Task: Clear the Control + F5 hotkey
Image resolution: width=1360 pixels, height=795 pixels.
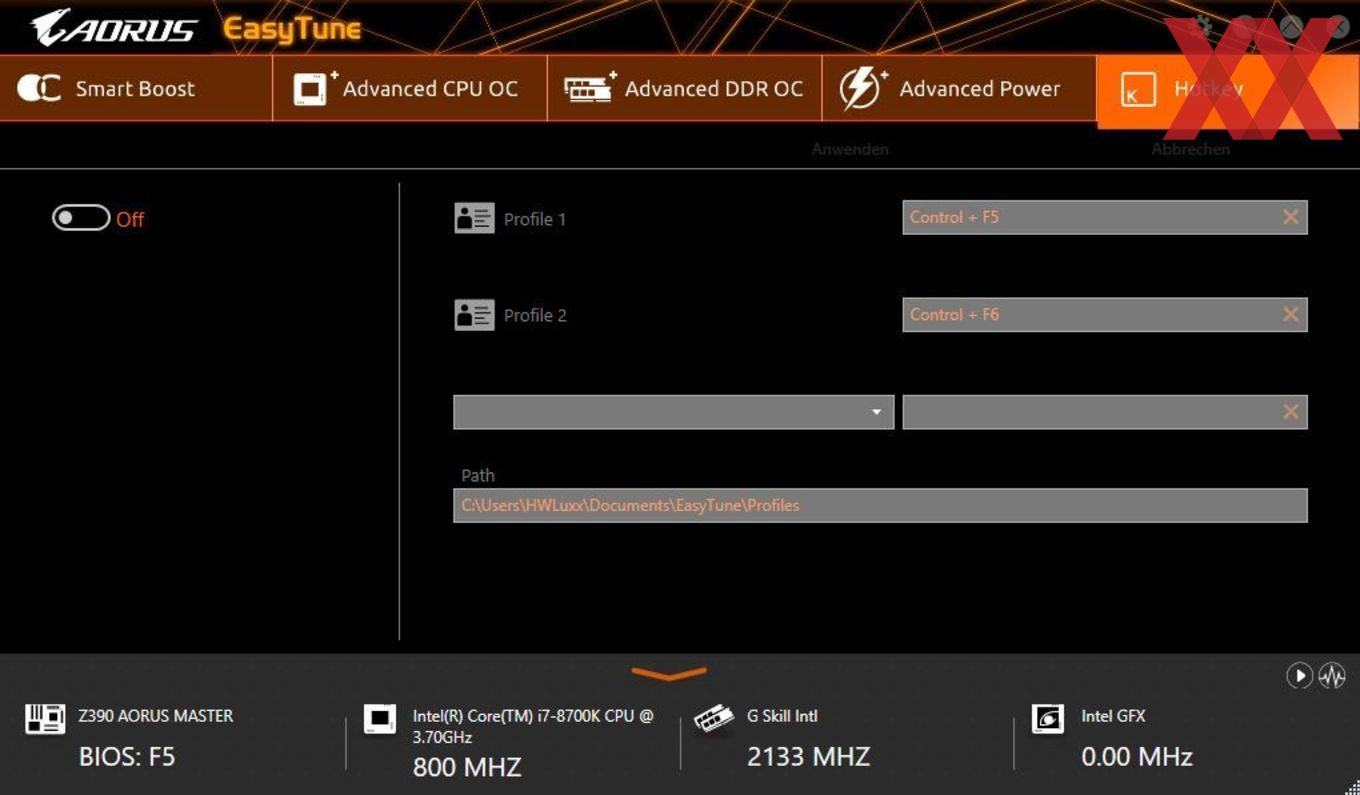Action: coord(1291,217)
